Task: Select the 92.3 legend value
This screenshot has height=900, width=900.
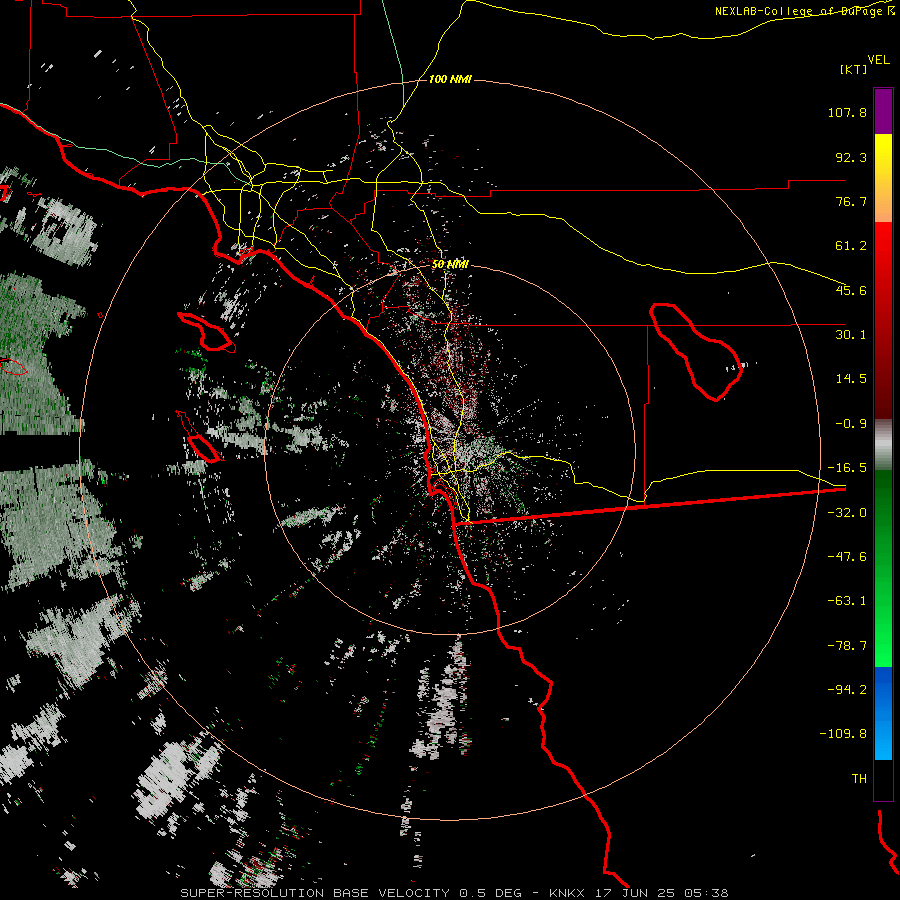Action: tap(851, 157)
